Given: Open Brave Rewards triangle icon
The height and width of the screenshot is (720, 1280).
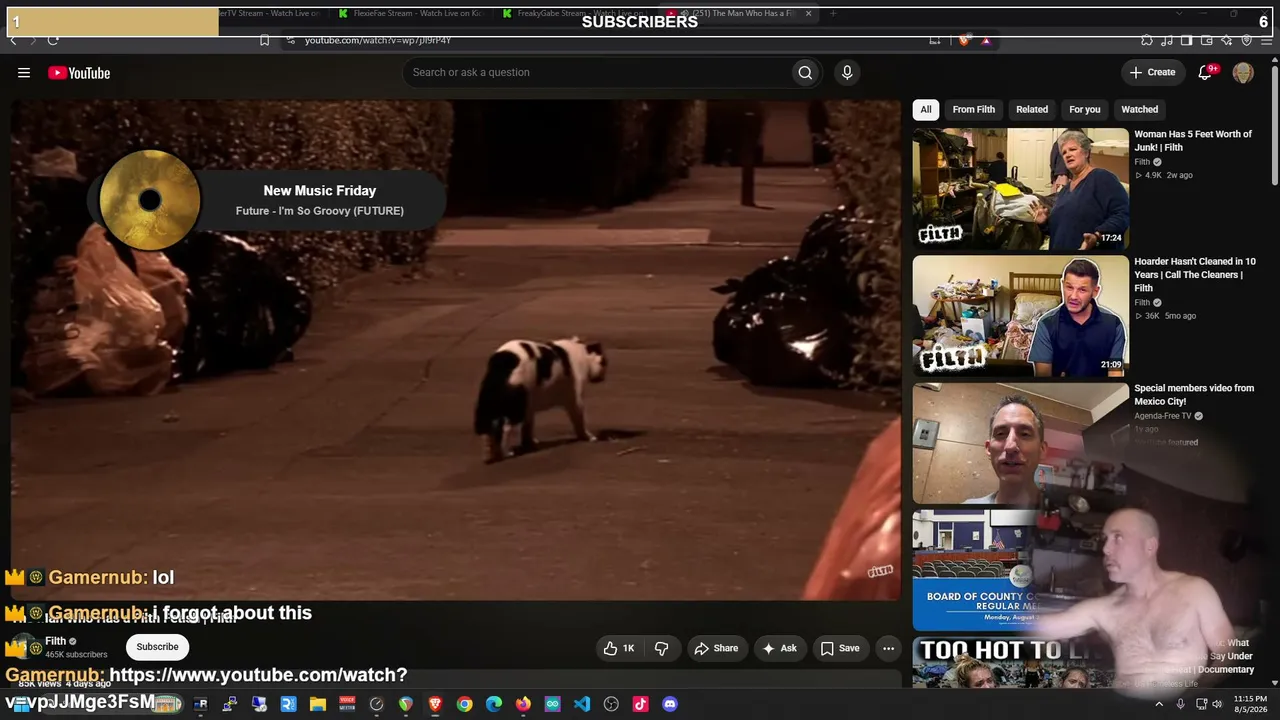Looking at the screenshot, I should click(986, 40).
